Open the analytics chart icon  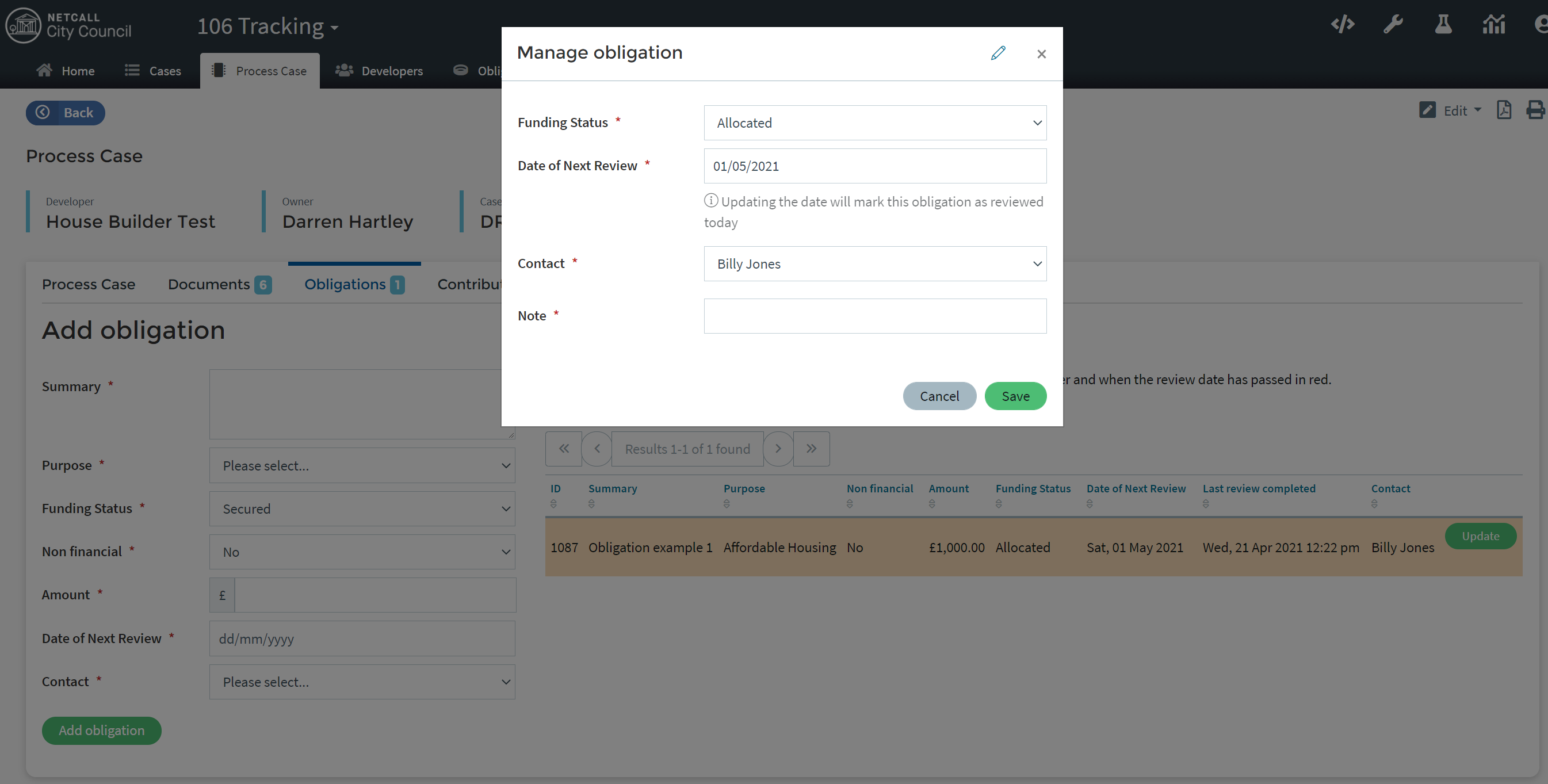pyautogui.click(x=1493, y=25)
